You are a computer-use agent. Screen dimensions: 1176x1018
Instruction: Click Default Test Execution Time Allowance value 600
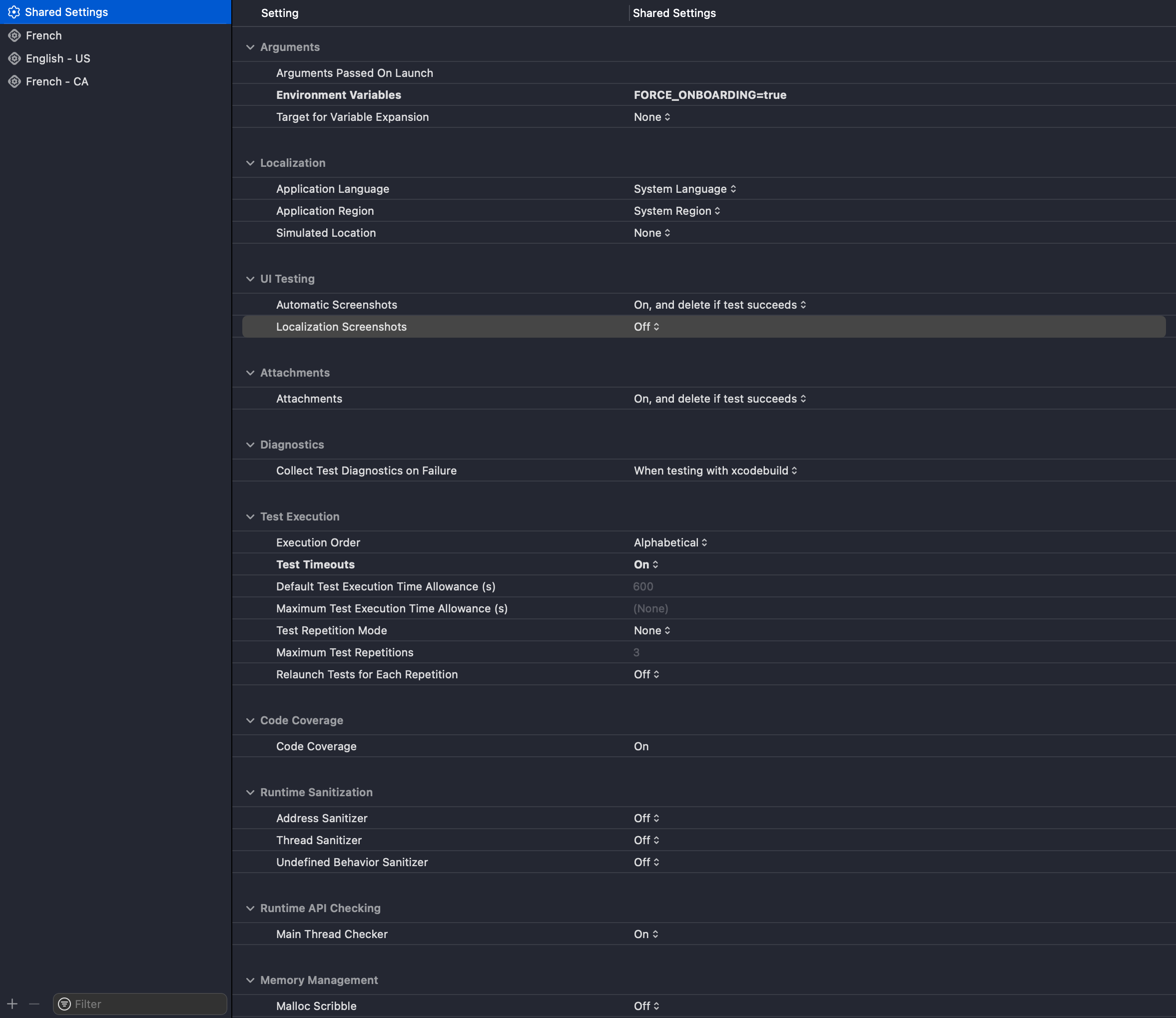pyautogui.click(x=643, y=586)
